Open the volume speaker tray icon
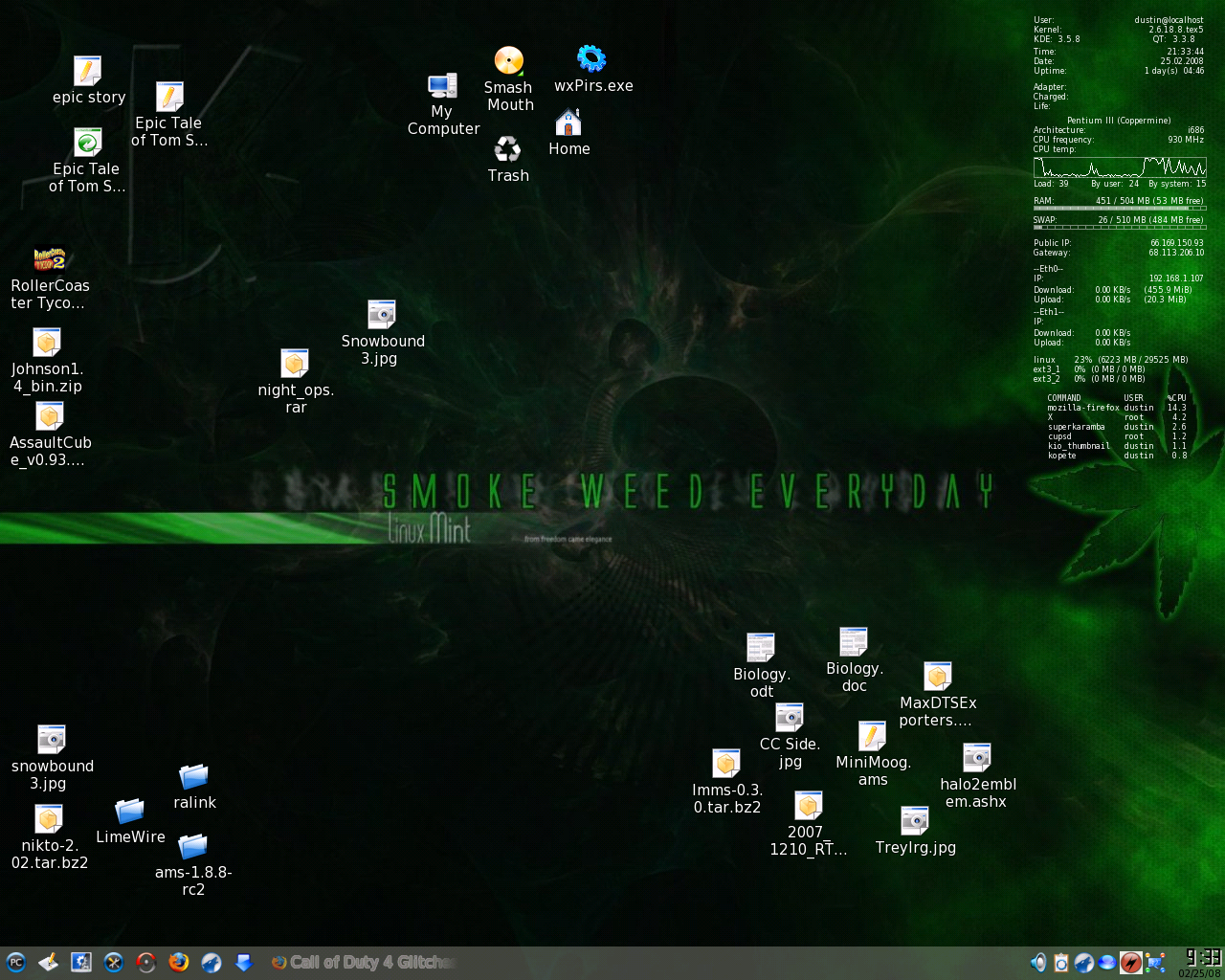Image resolution: width=1225 pixels, height=980 pixels. click(x=1038, y=963)
